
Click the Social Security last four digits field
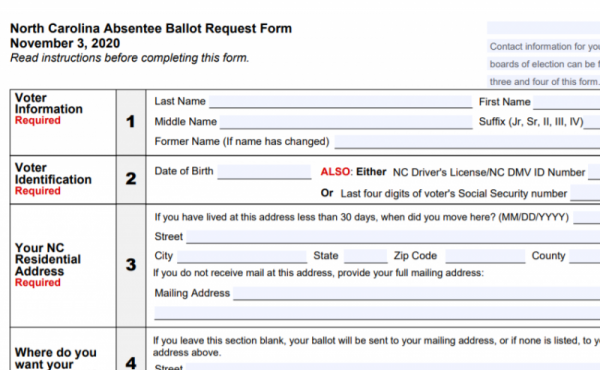click(585, 193)
